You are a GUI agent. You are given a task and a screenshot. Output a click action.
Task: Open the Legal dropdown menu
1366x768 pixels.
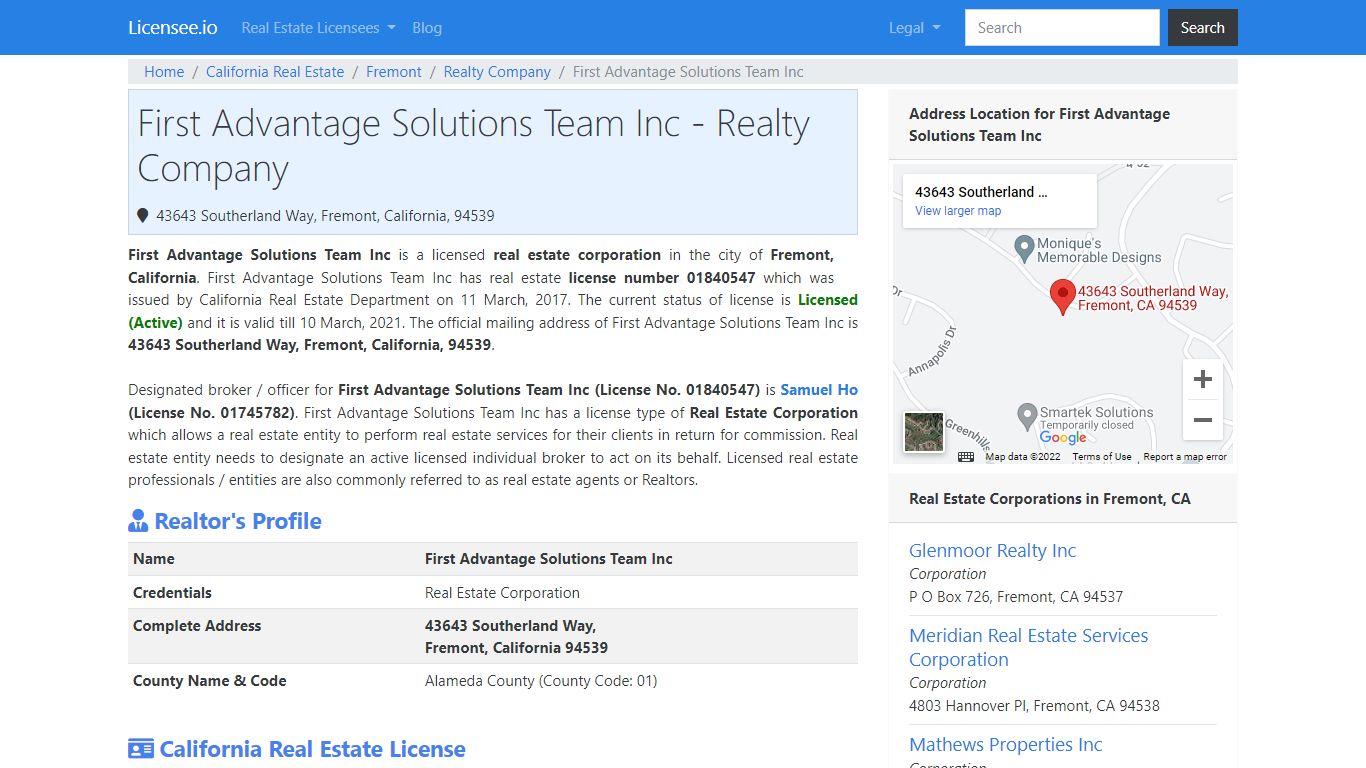click(914, 28)
